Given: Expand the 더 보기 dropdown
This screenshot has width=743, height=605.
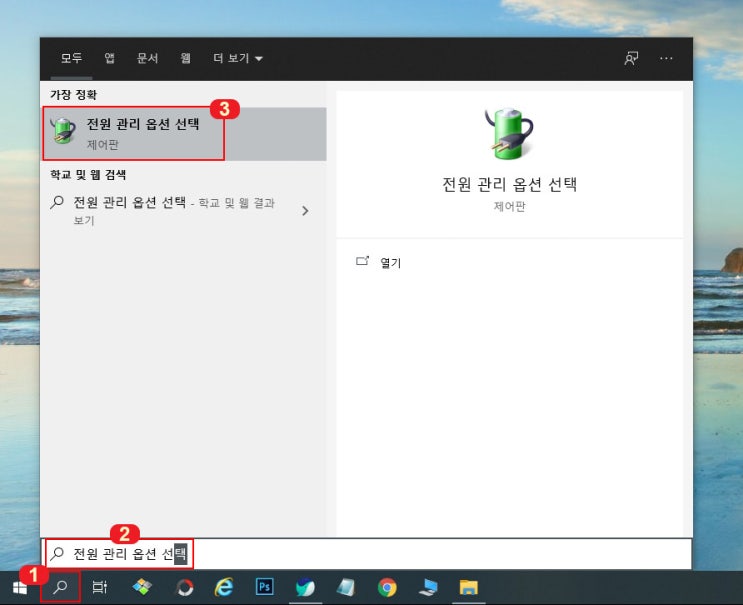Looking at the screenshot, I should click(237, 58).
